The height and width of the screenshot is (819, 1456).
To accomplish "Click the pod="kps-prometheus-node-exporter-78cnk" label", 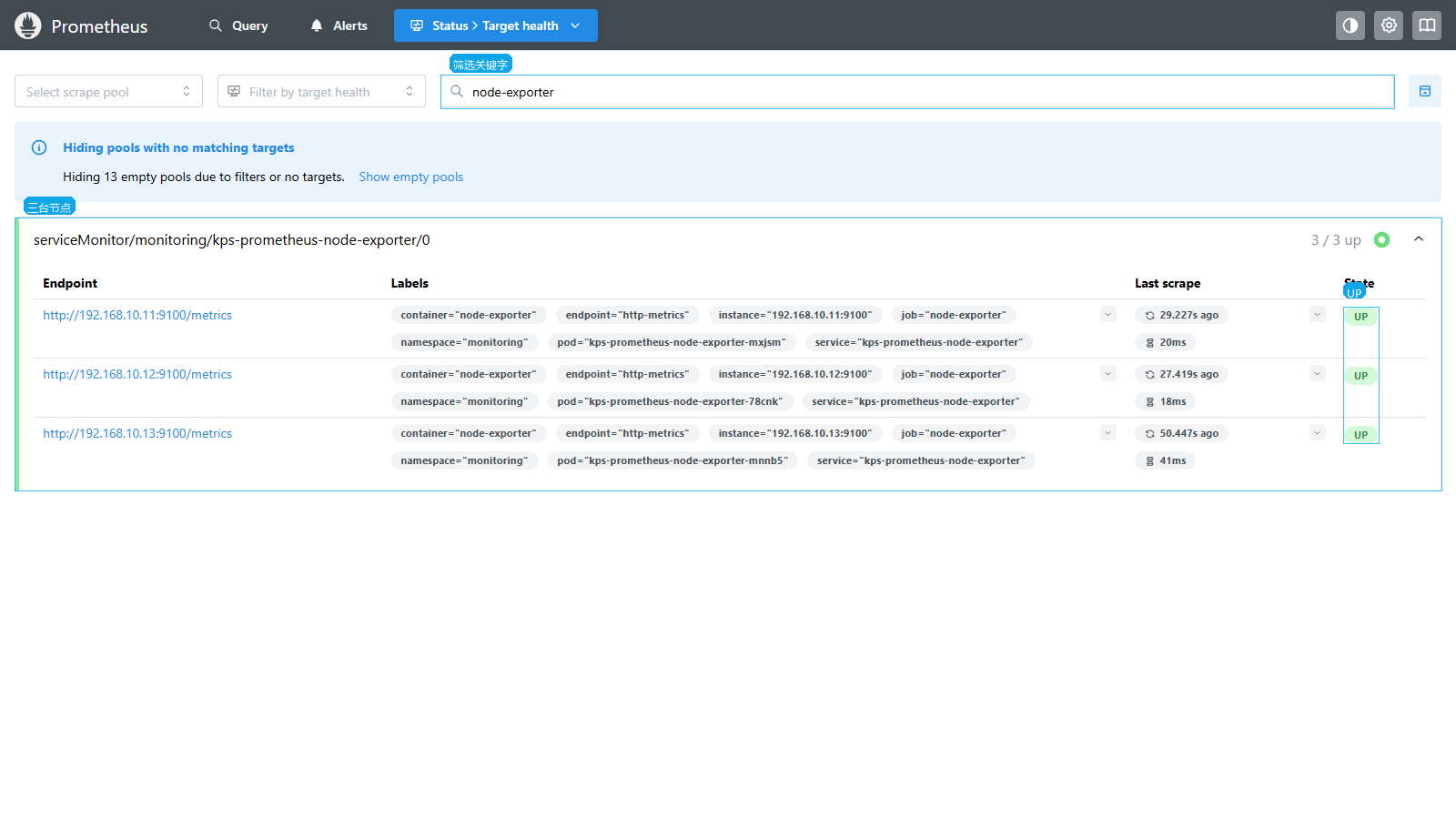I will [x=670, y=401].
